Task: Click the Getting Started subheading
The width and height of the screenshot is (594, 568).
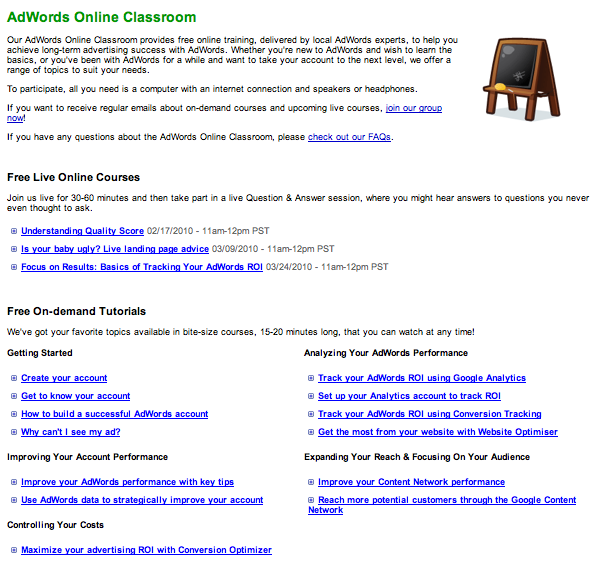Action: coord(40,353)
